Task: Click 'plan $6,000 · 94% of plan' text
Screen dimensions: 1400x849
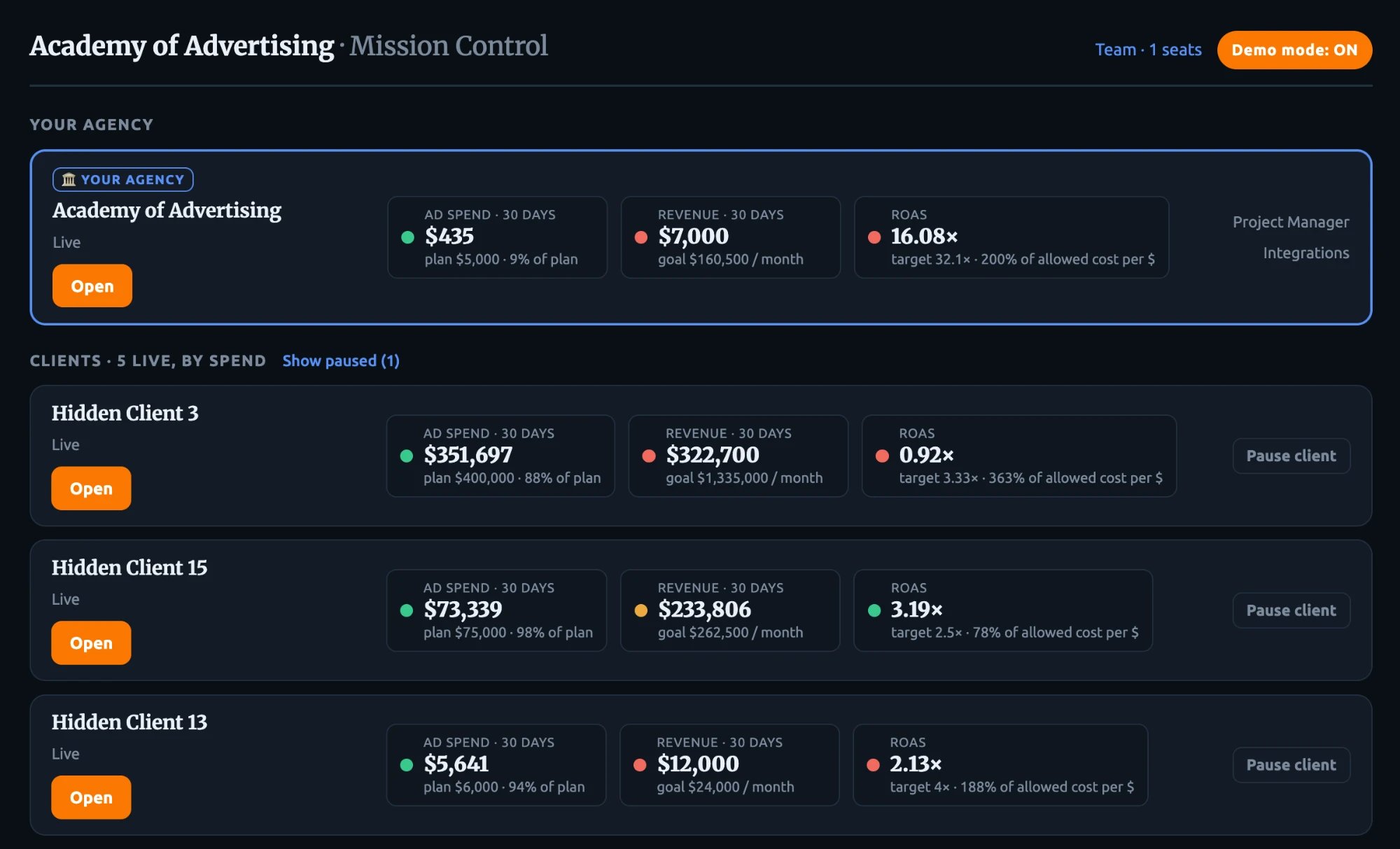Action: [x=504, y=787]
